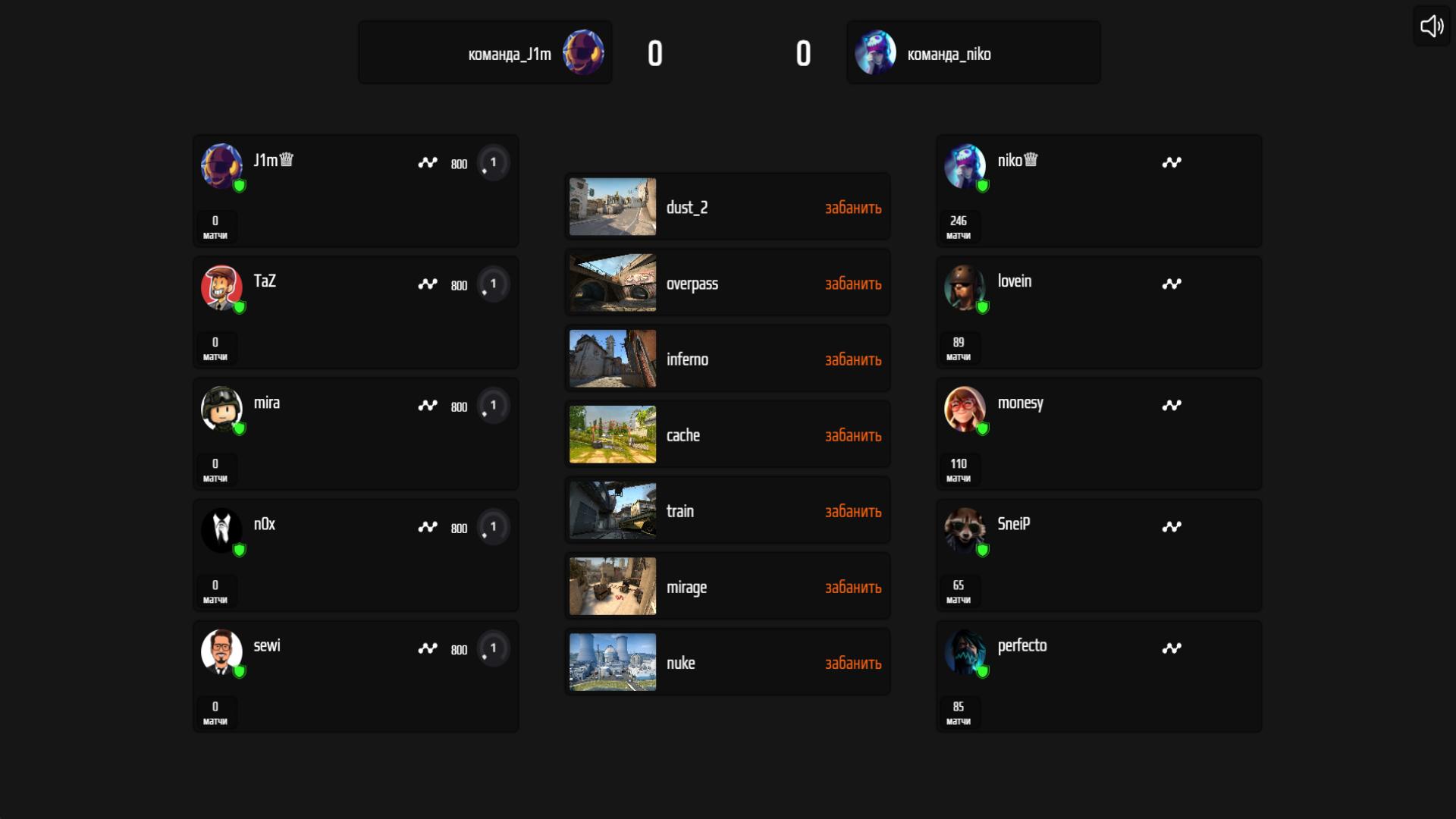
Task: Open the команда_niko team header
Action: pos(974,52)
